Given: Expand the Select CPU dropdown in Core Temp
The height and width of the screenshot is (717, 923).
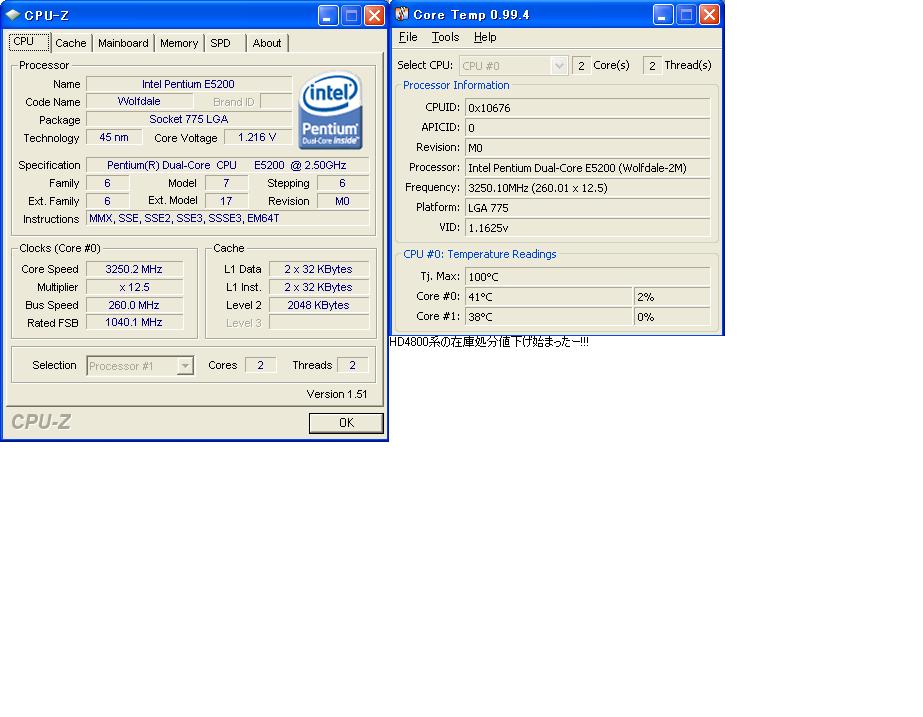Looking at the screenshot, I should point(559,65).
